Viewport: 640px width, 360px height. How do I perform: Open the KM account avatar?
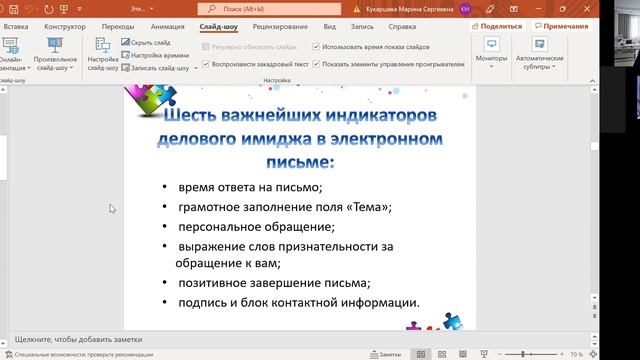[x=465, y=9]
